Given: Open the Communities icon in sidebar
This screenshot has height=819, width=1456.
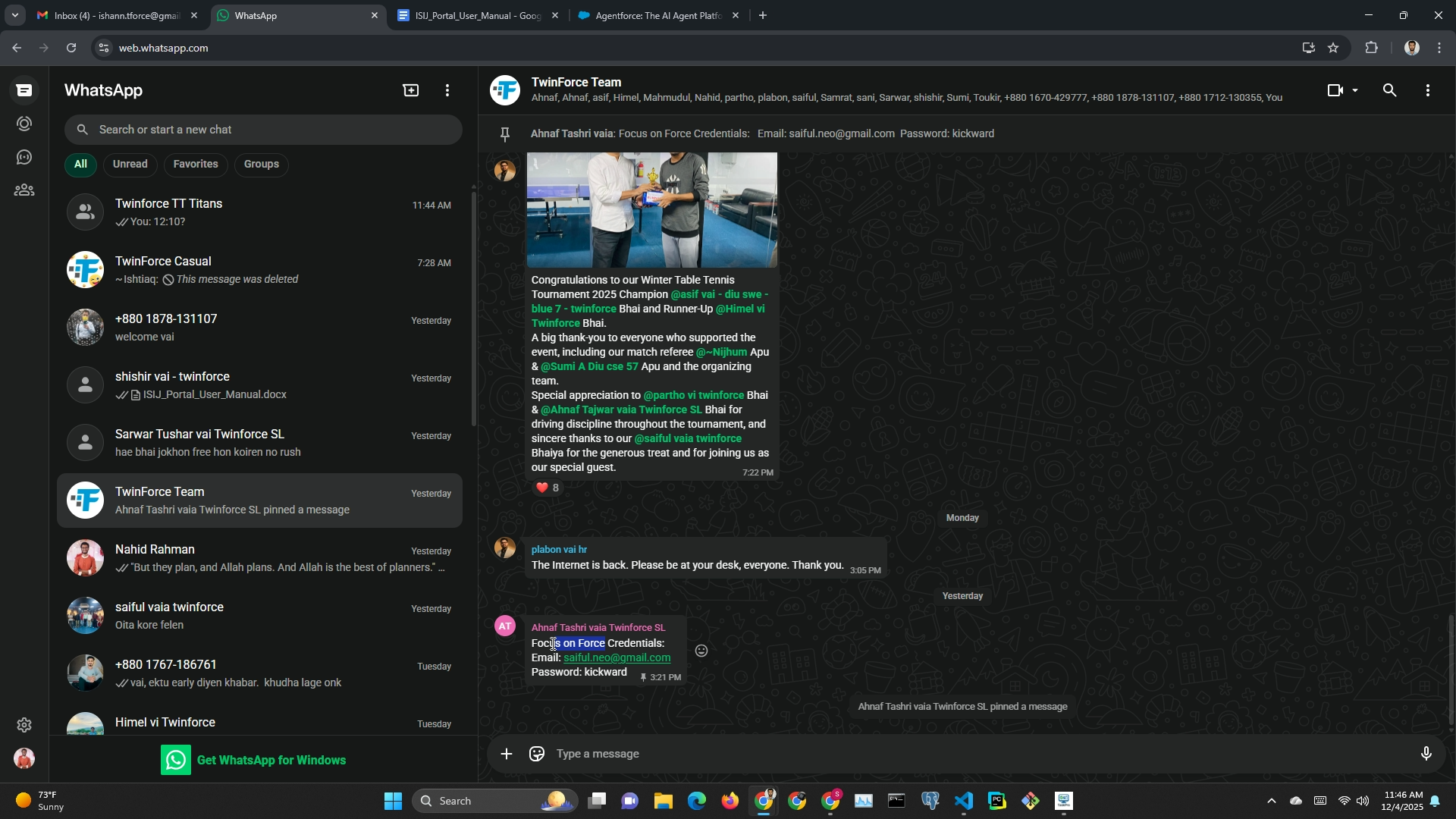Looking at the screenshot, I should coord(24,190).
